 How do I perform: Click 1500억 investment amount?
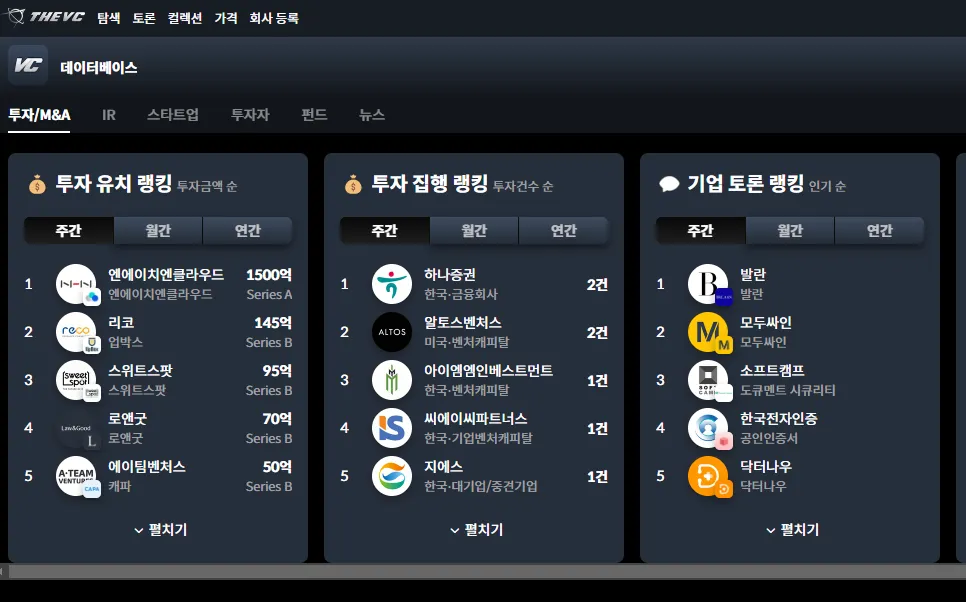pos(269,274)
